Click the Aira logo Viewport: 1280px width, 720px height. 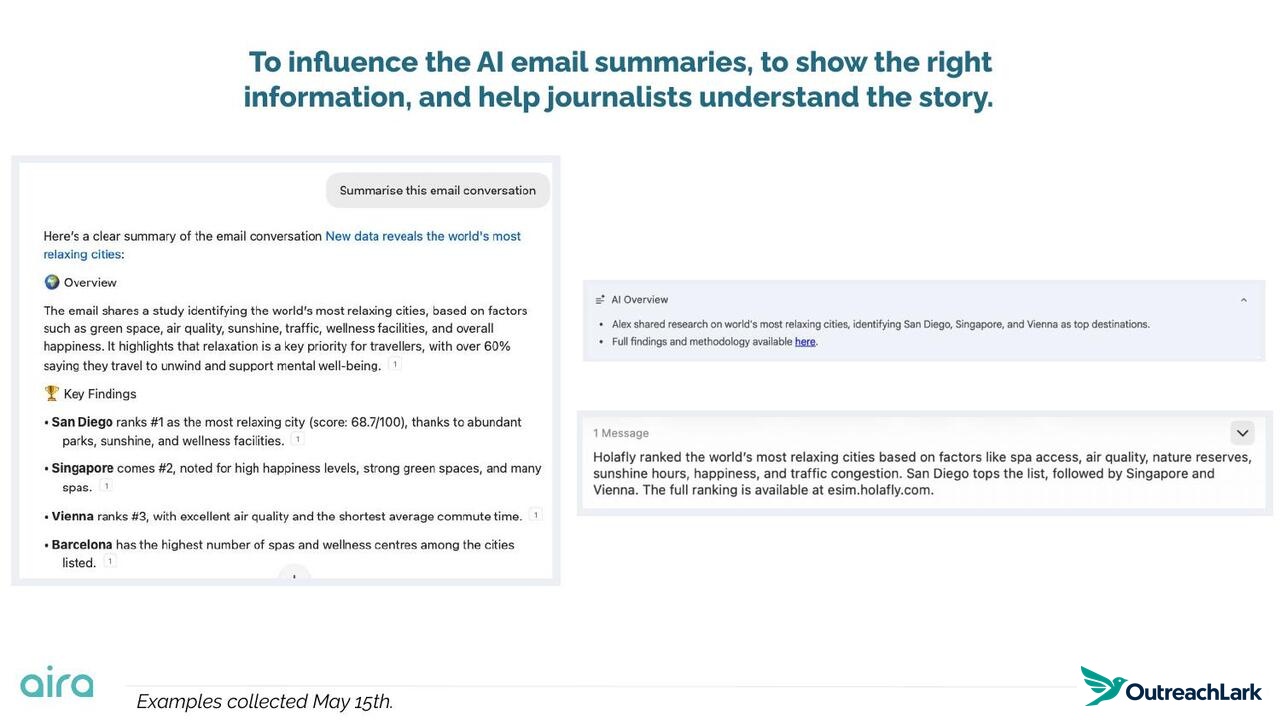coord(57,682)
